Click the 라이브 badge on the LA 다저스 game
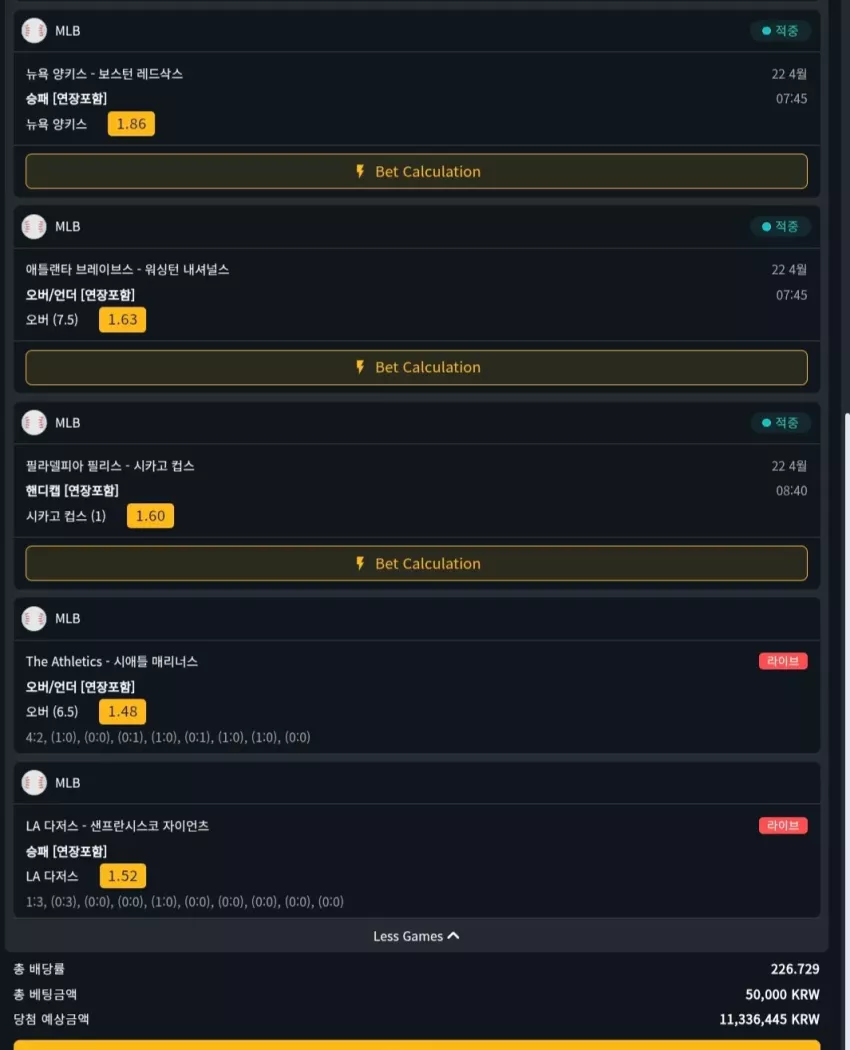The image size is (850, 1050). click(783, 826)
